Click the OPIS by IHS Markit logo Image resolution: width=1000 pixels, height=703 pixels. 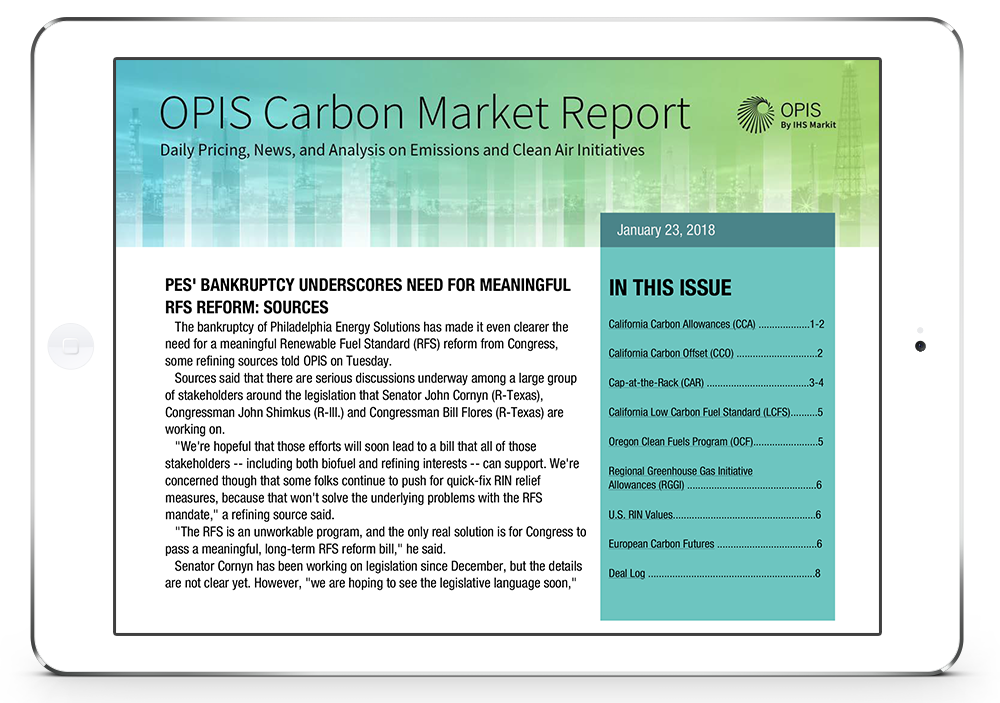786,115
